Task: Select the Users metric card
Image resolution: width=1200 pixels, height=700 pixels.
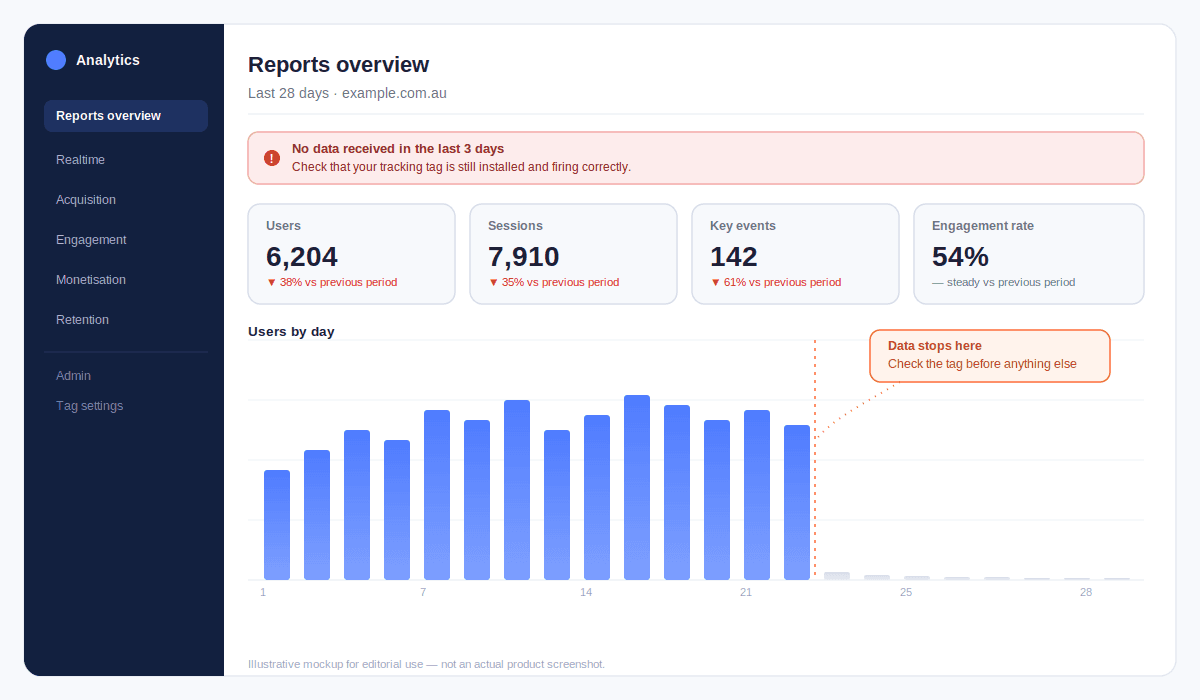Action: tap(351, 254)
